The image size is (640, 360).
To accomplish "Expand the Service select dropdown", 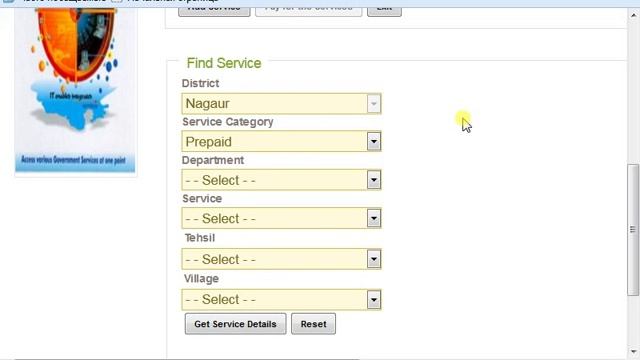I will coord(281,218).
